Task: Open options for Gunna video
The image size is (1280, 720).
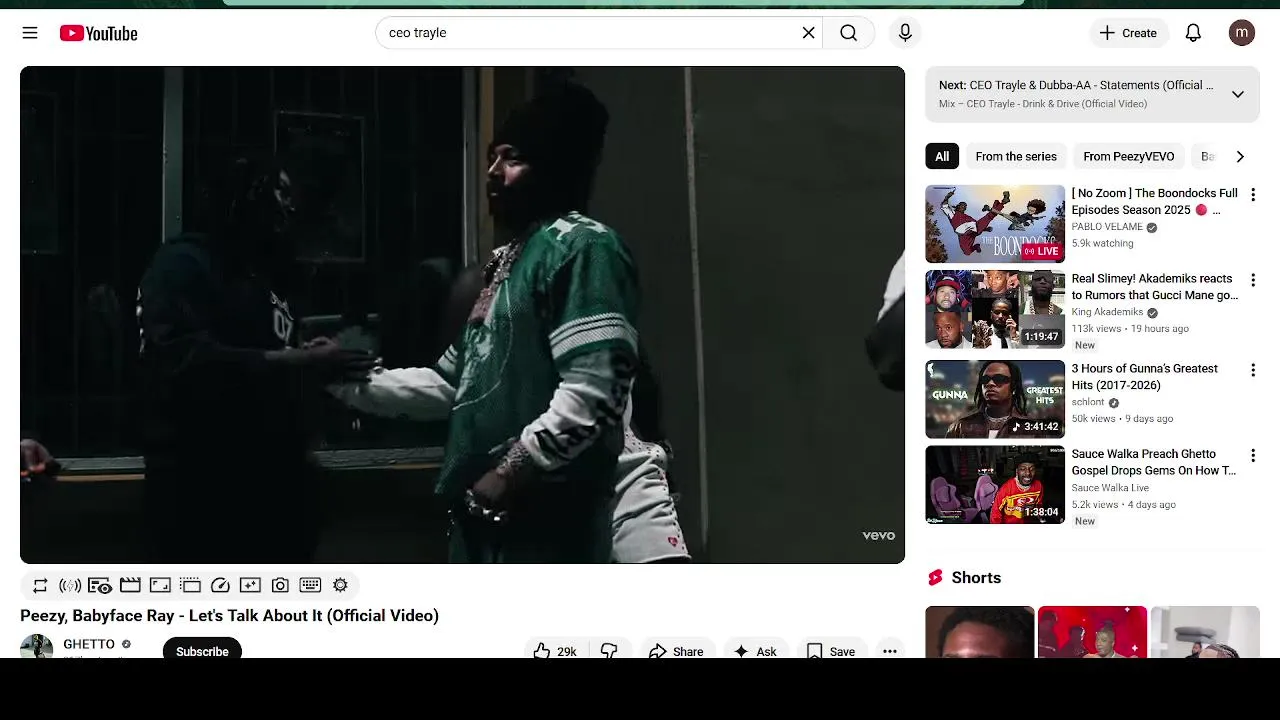Action: [x=1253, y=370]
